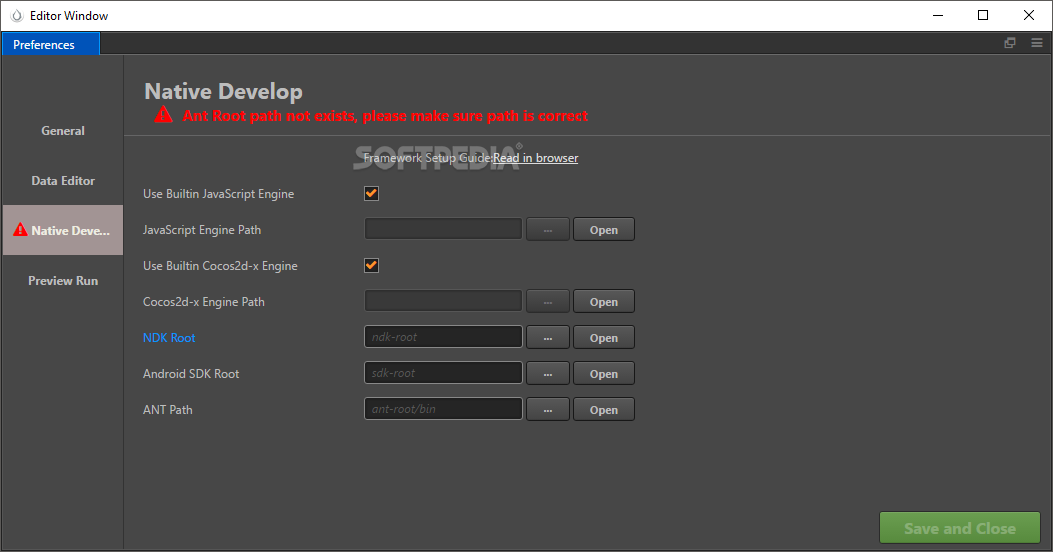Image resolution: width=1053 pixels, height=552 pixels.
Task: Click ellipsis button for JavaScript Engine Path
Action: point(548,230)
